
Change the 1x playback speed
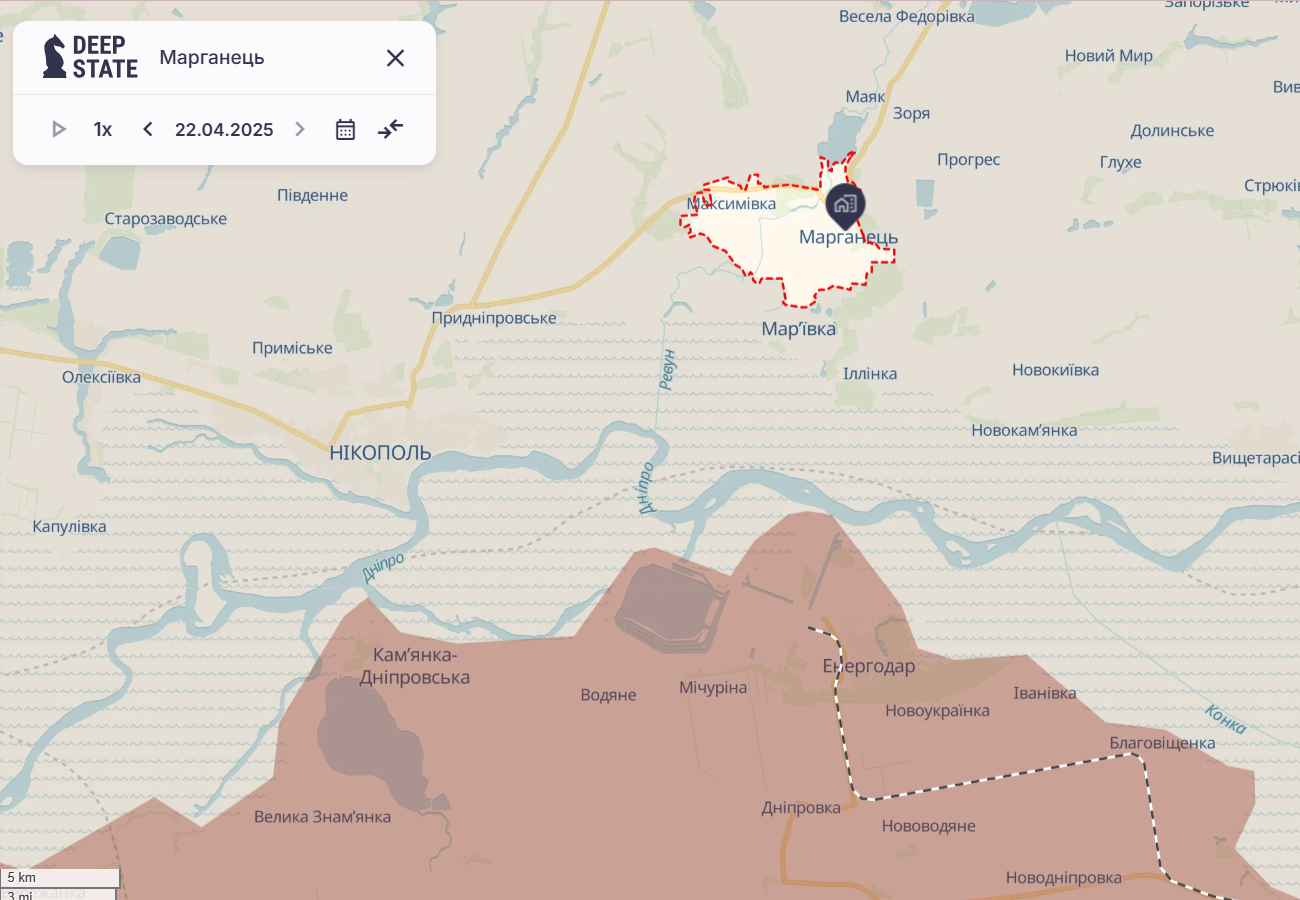tap(103, 129)
